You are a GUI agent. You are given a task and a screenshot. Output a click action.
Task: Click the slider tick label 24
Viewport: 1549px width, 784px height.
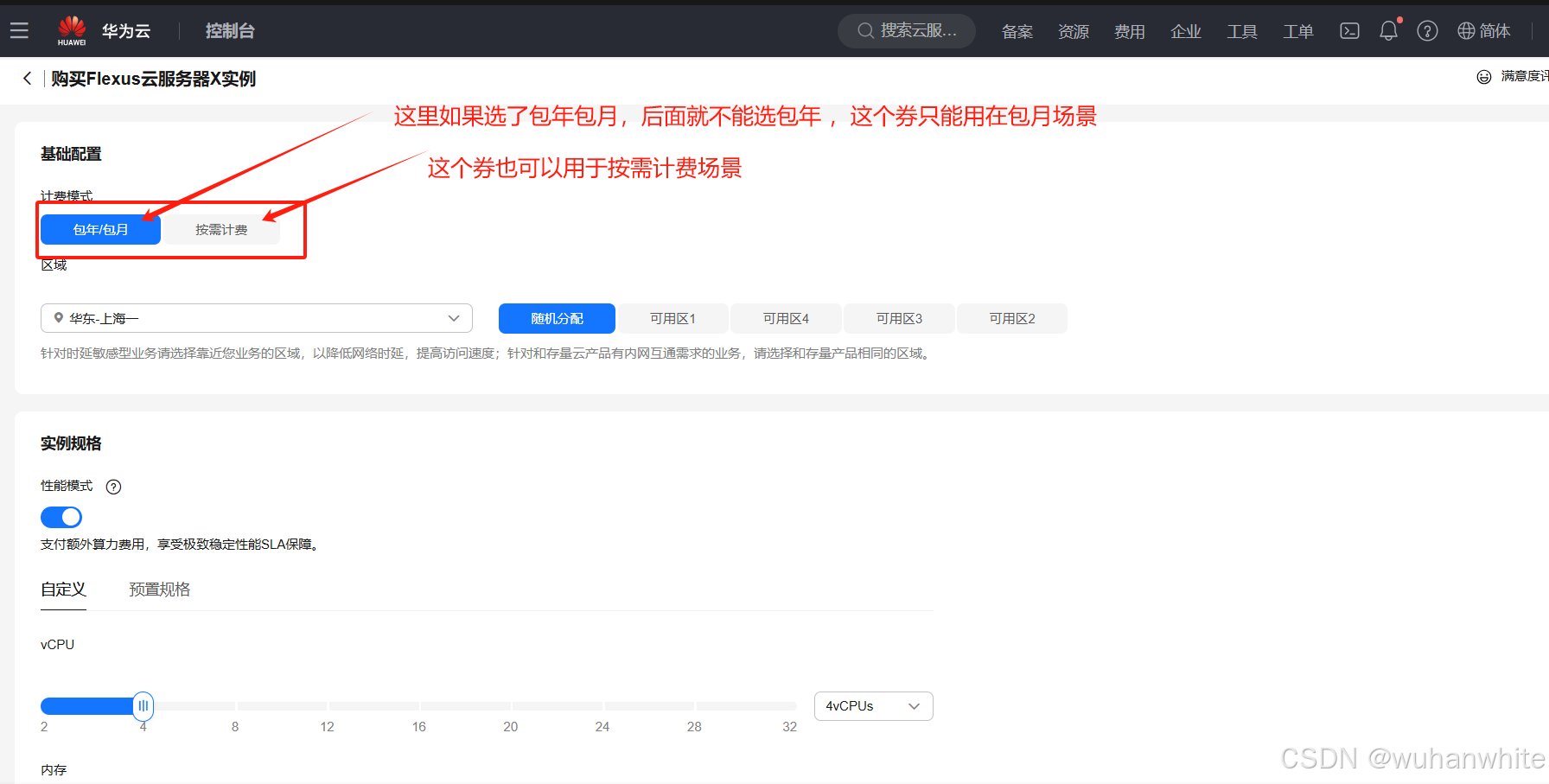602,727
